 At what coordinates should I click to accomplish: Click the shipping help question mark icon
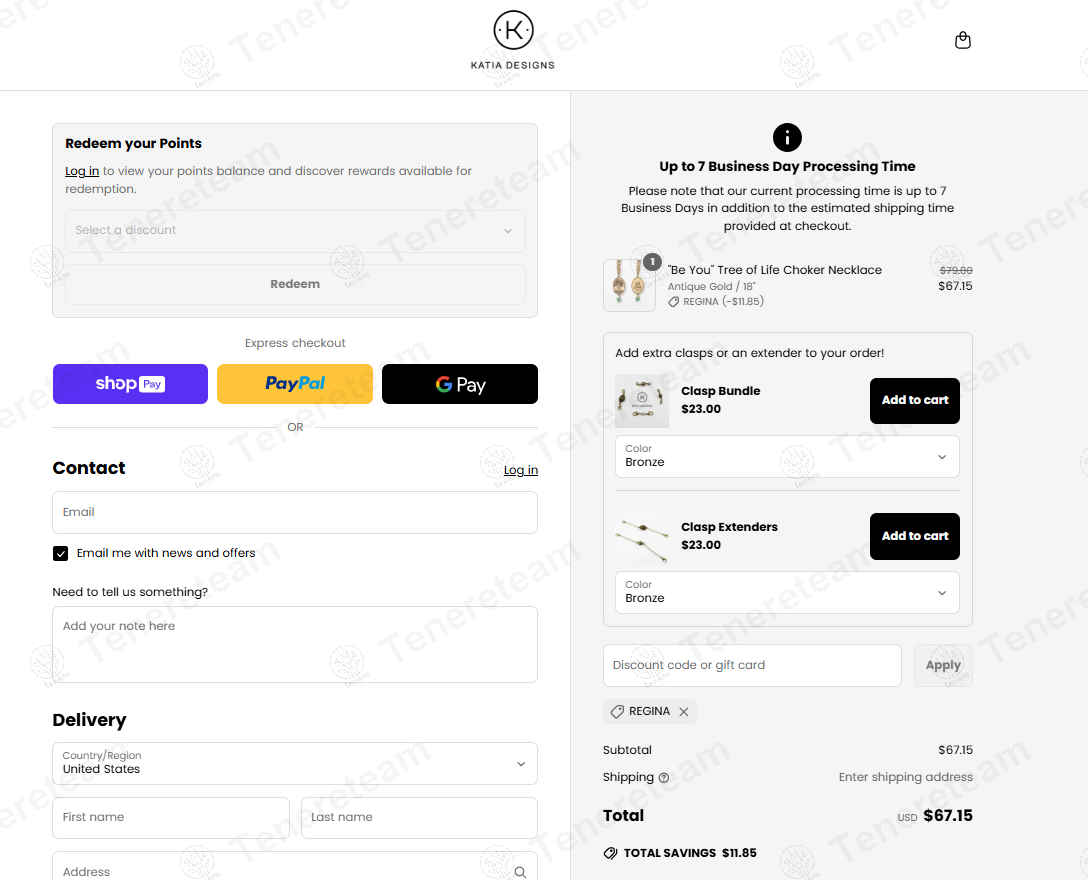[664, 778]
